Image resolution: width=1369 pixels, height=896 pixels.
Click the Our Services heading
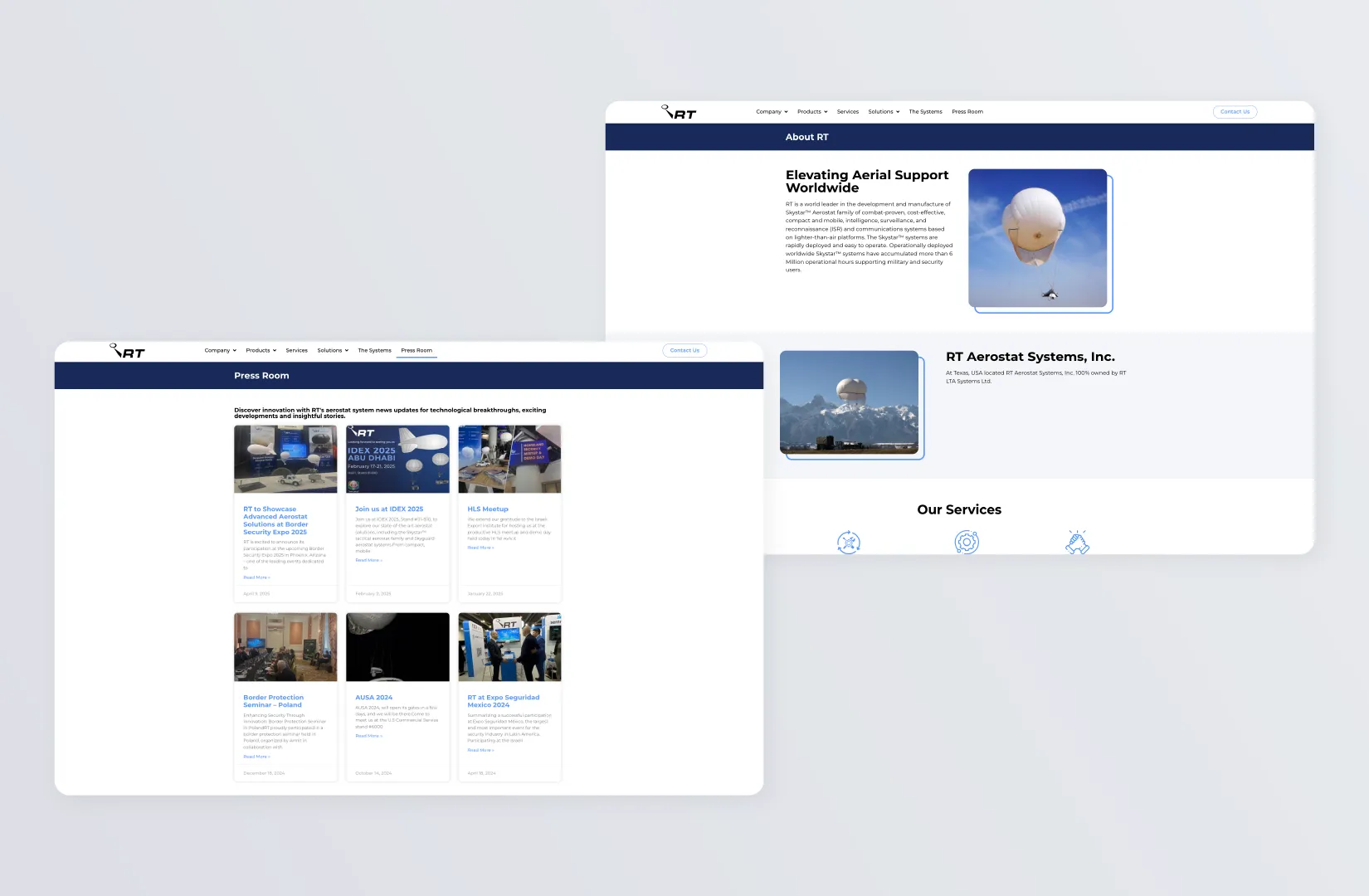[x=959, y=509]
